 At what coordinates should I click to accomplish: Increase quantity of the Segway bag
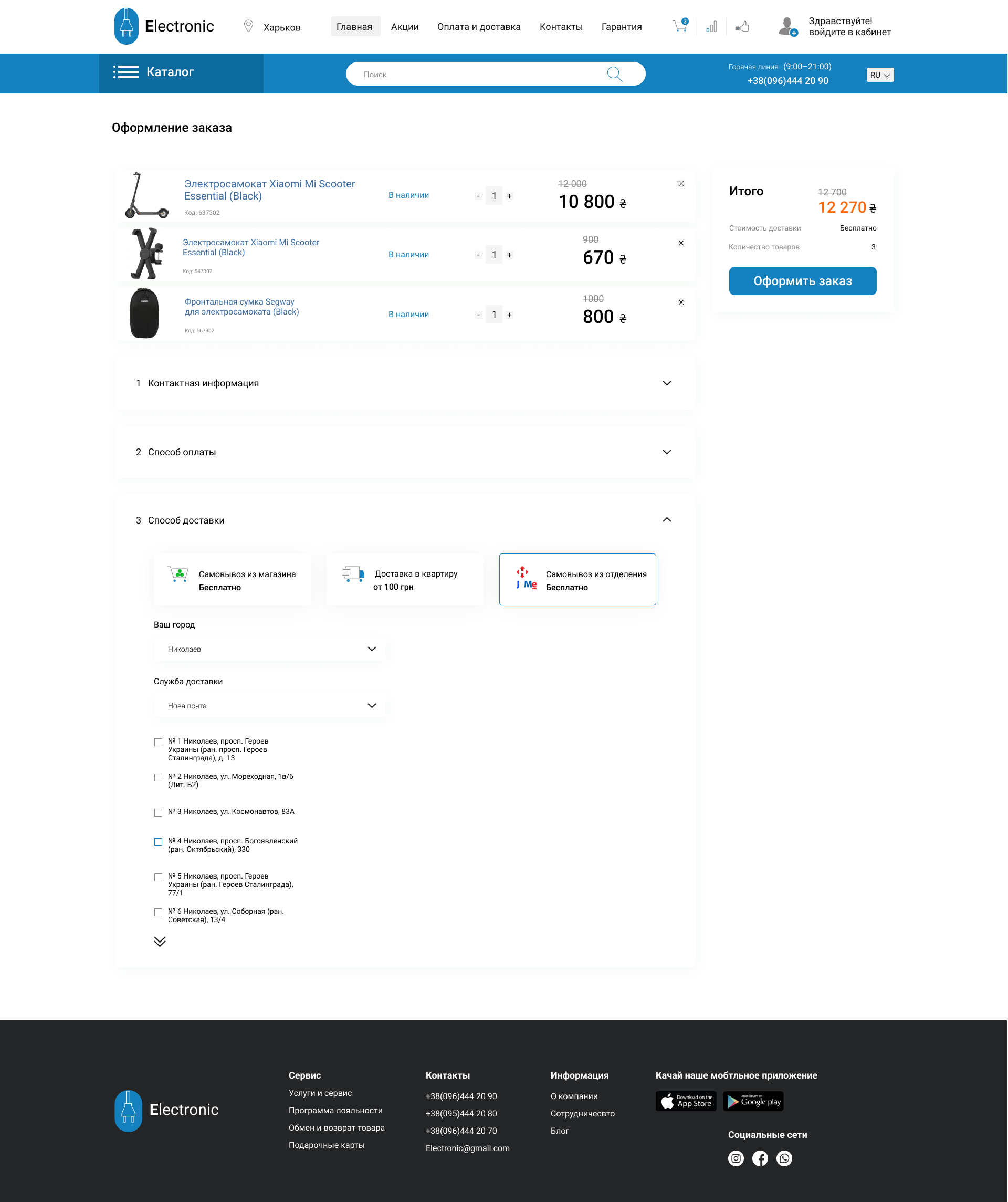click(509, 315)
